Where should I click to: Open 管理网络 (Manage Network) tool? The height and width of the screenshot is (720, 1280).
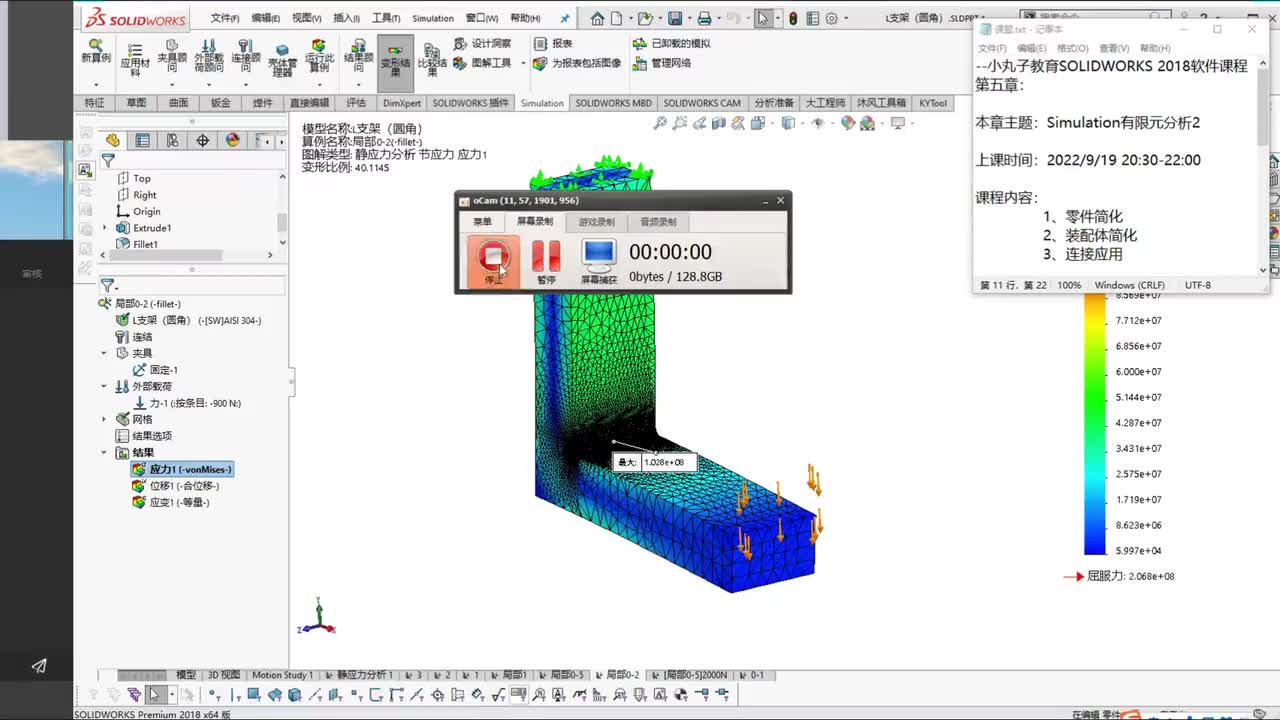tap(662, 63)
